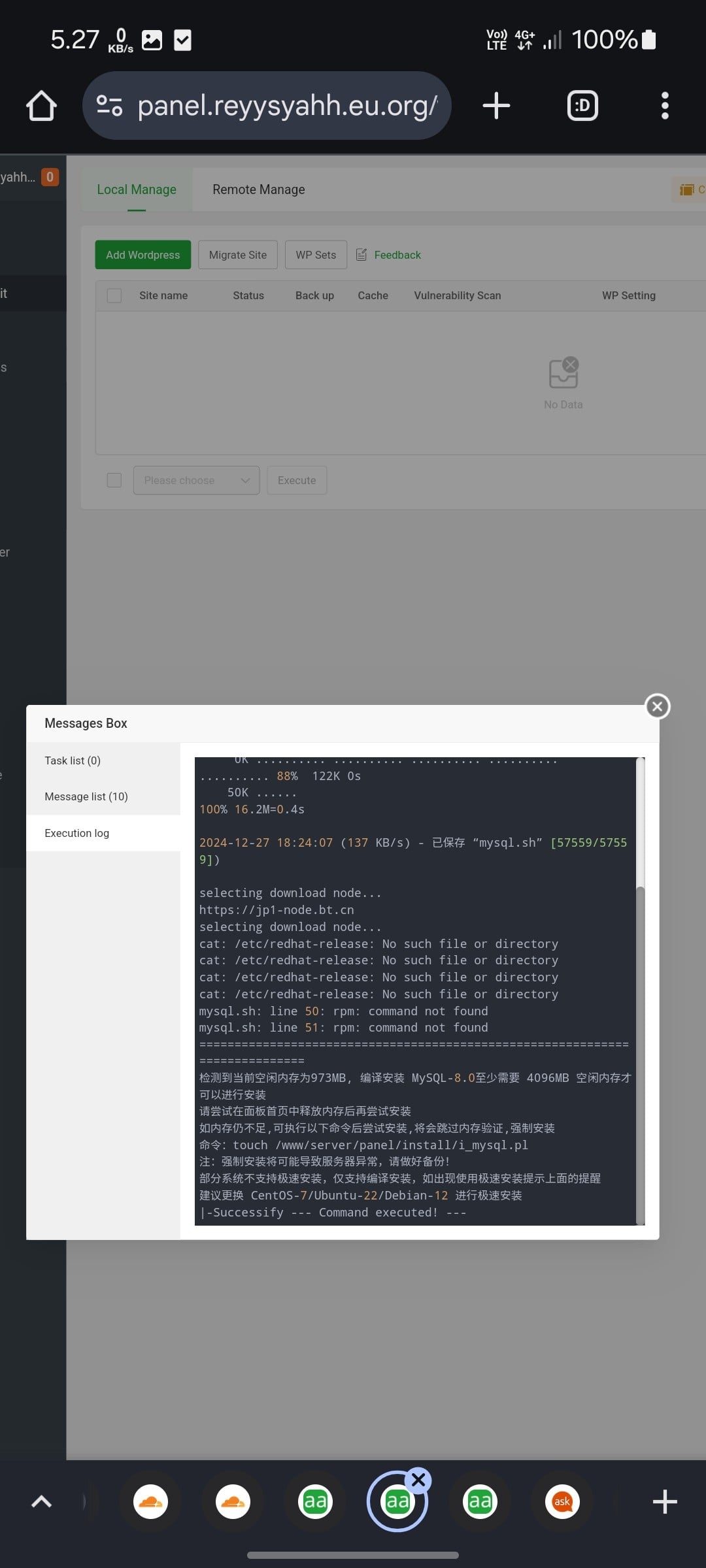Tap the browser home icon
This screenshot has width=706, height=1568.
pos(41,106)
